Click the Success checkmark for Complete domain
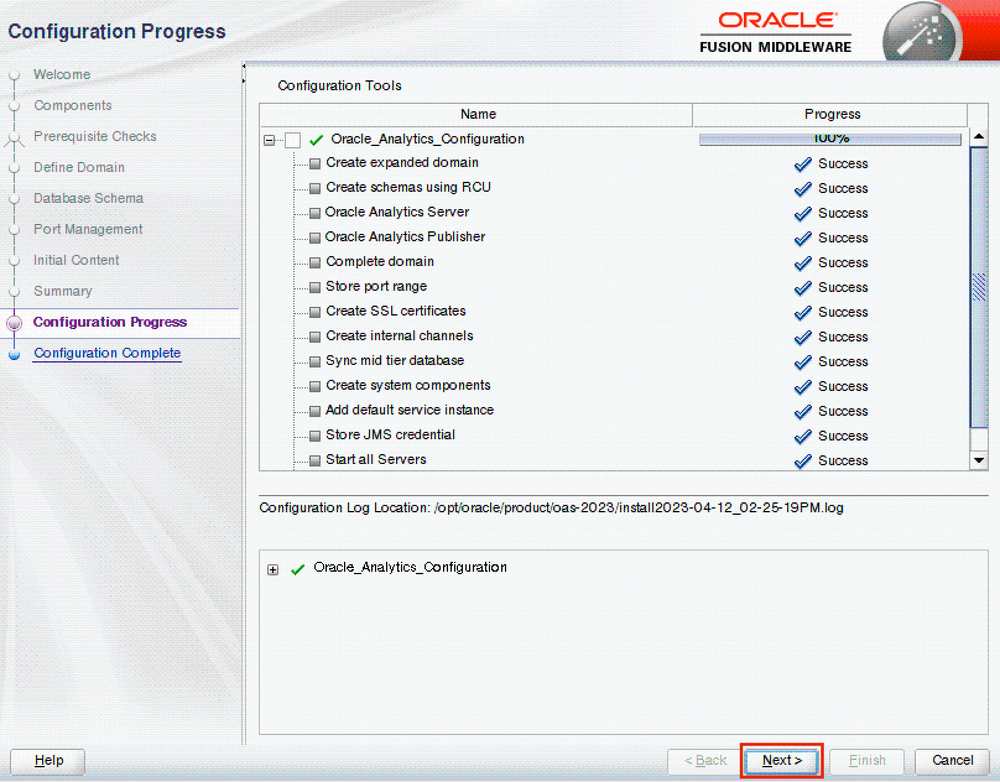This screenshot has height=782, width=1000. point(803,263)
